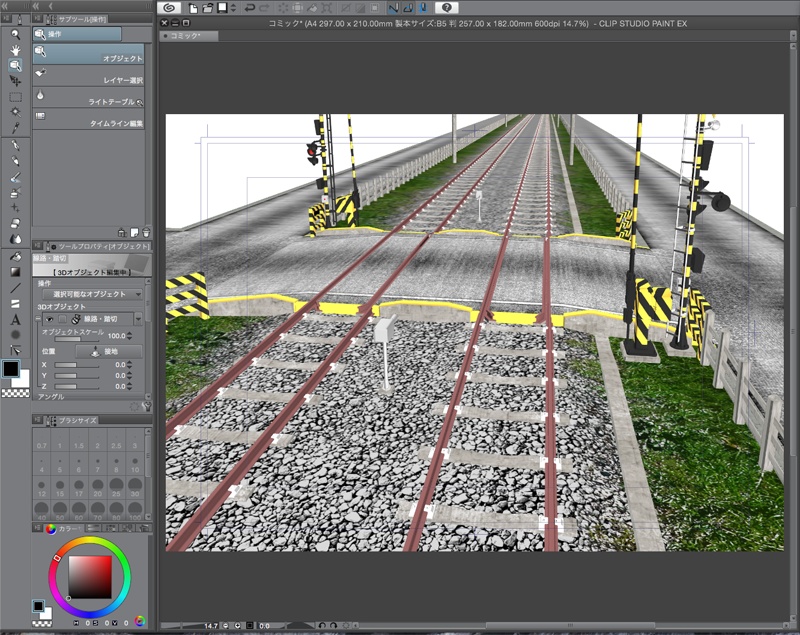This screenshot has height=635, width=800.
Task: Select the Airbrush tool
Action: tap(15, 193)
